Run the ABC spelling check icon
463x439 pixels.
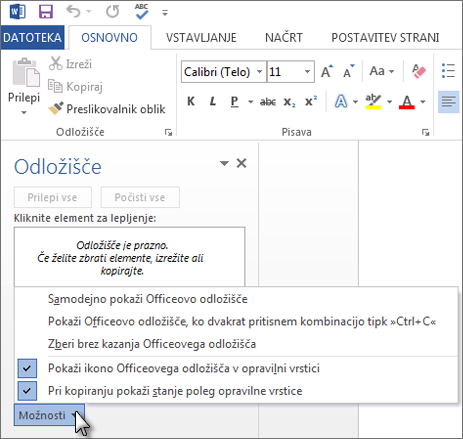click(x=142, y=12)
